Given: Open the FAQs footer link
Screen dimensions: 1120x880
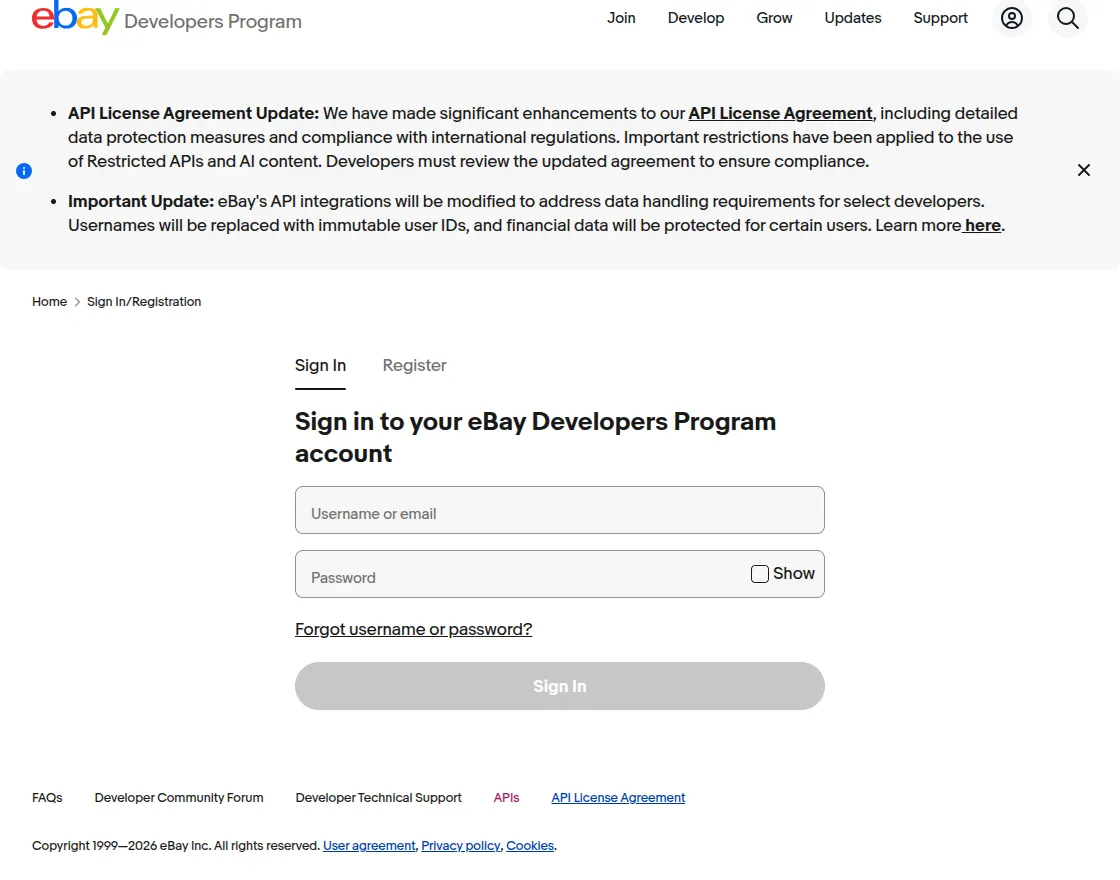Looking at the screenshot, I should click(47, 798).
